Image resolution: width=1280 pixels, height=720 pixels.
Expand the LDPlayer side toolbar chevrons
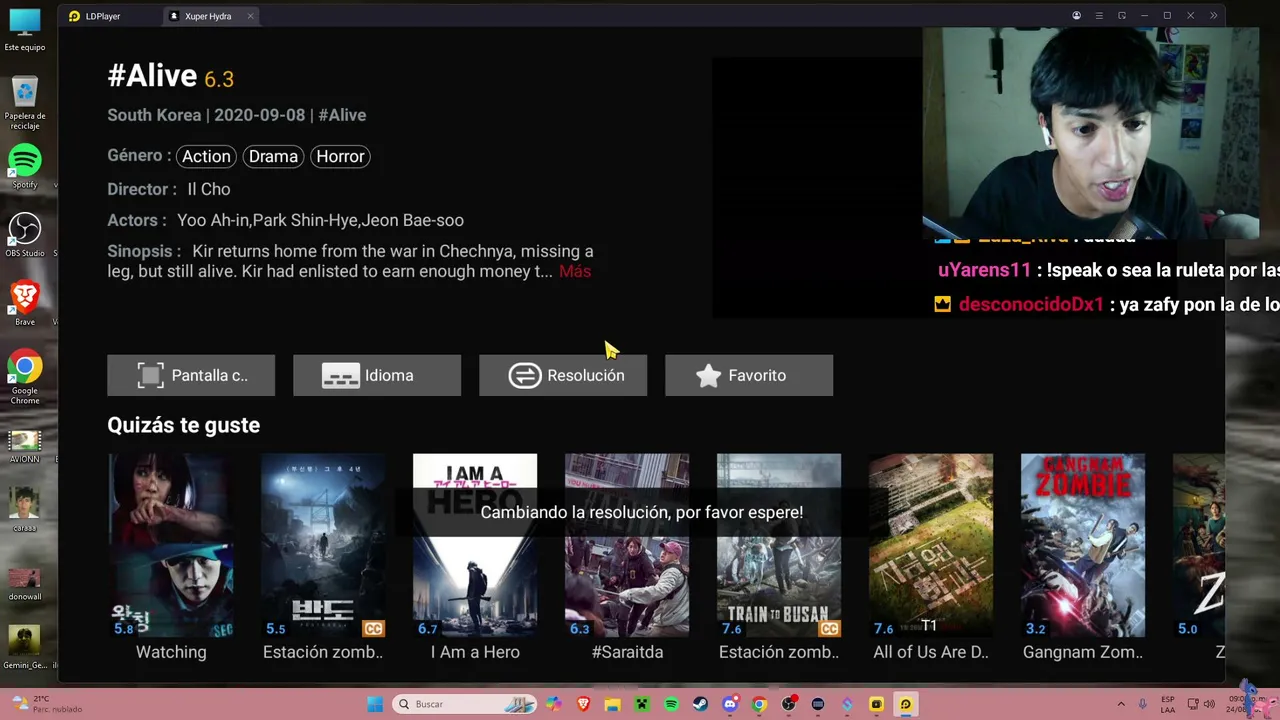click(1214, 16)
